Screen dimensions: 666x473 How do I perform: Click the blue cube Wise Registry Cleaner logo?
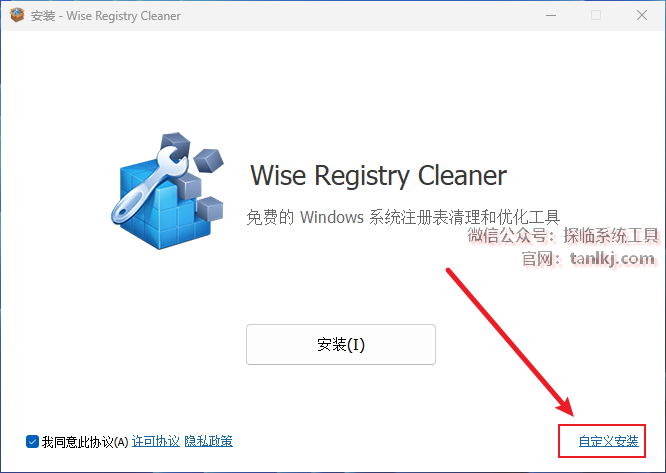[x=167, y=191]
